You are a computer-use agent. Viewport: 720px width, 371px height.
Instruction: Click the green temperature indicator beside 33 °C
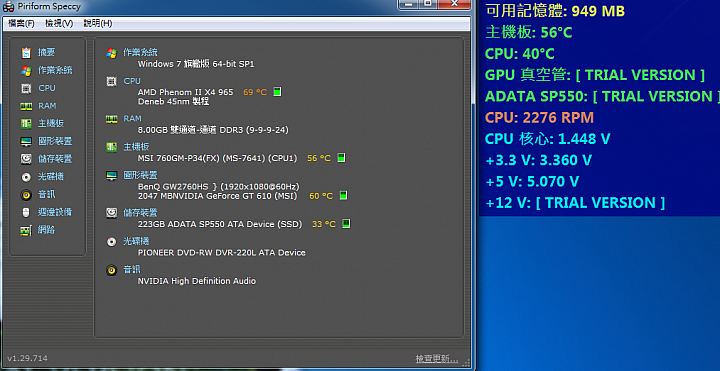coord(346,224)
